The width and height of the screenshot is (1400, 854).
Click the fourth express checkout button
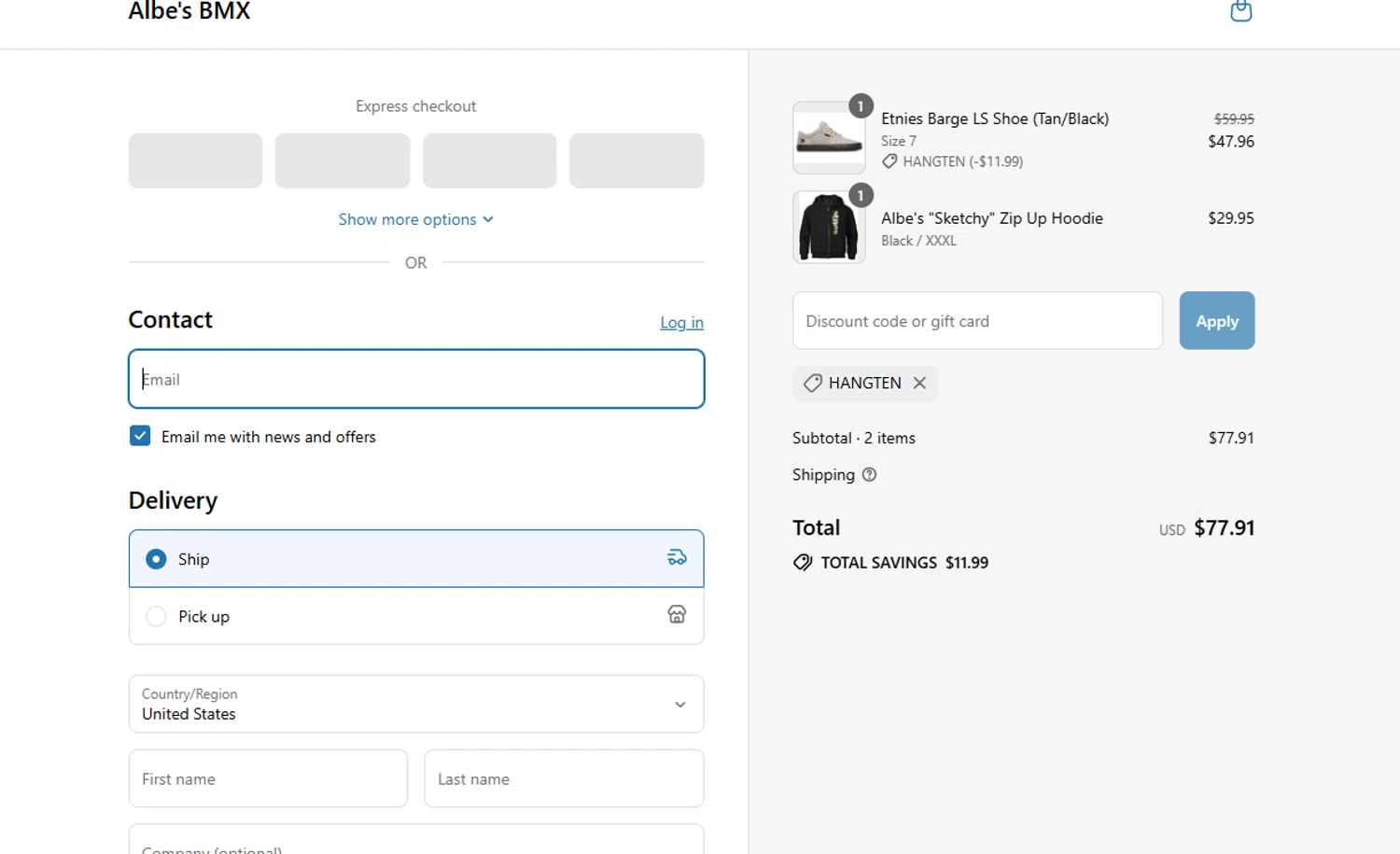coord(637,161)
